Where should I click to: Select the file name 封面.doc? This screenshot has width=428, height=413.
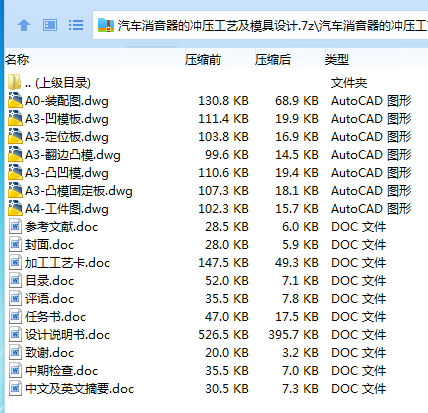[x=50, y=245]
